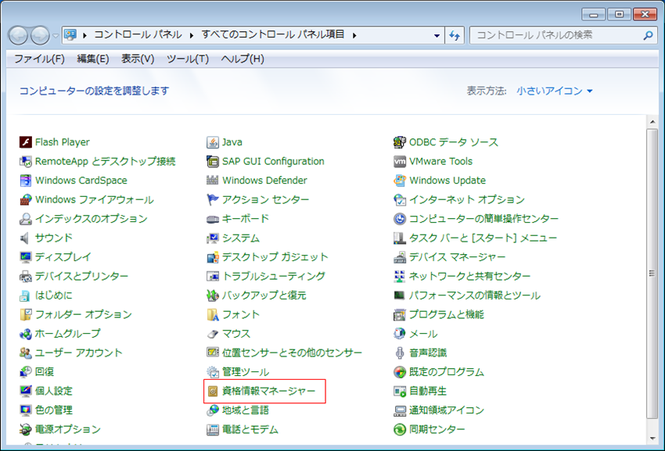Open the サウンド speaker icon
This screenshot has width=665, height=451.
(25, 238)
